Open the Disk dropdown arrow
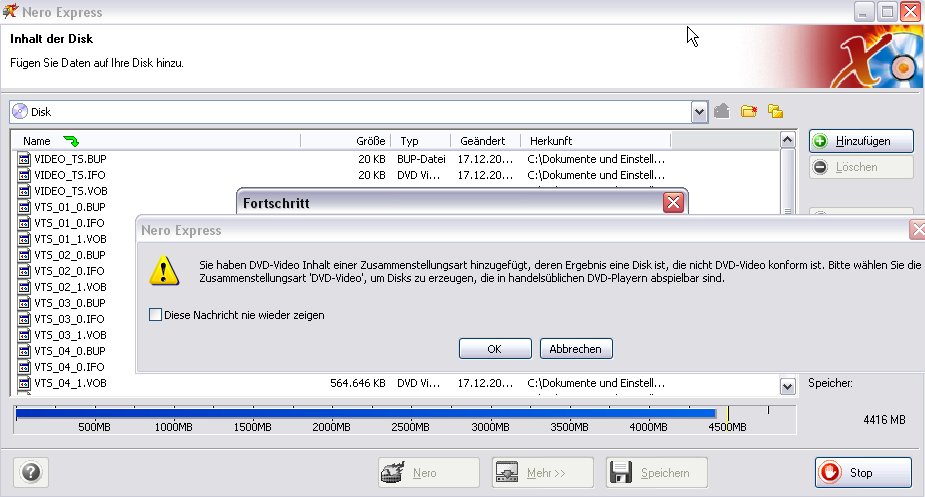The width and height of the screenshot is (925, 497). point(699,112)
